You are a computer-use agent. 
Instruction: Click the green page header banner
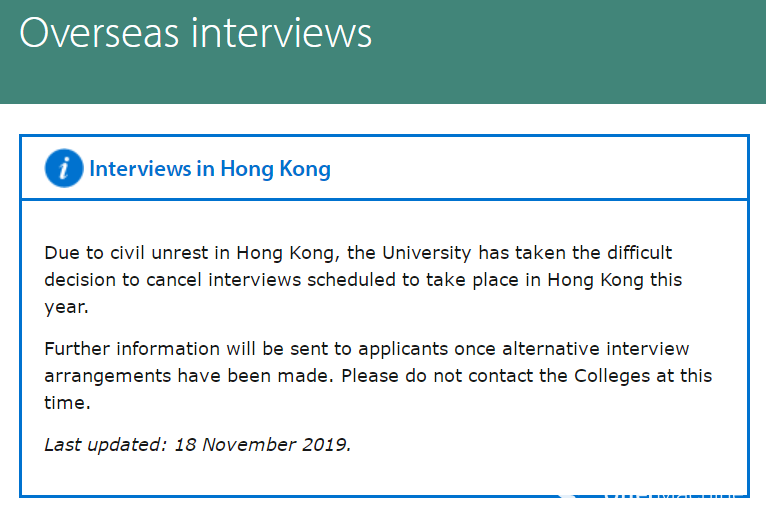click(383, 52)
